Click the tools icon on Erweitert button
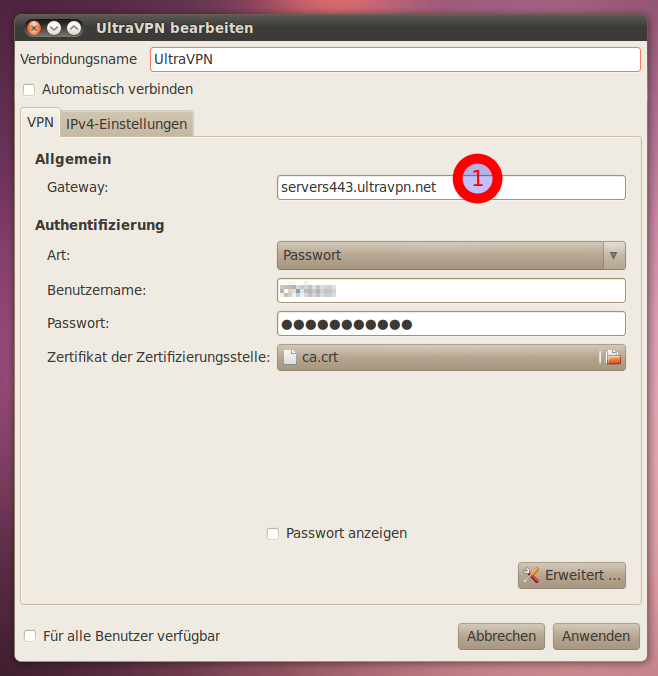The height and width of the screenshot is (676, 658). coord(531,575)
